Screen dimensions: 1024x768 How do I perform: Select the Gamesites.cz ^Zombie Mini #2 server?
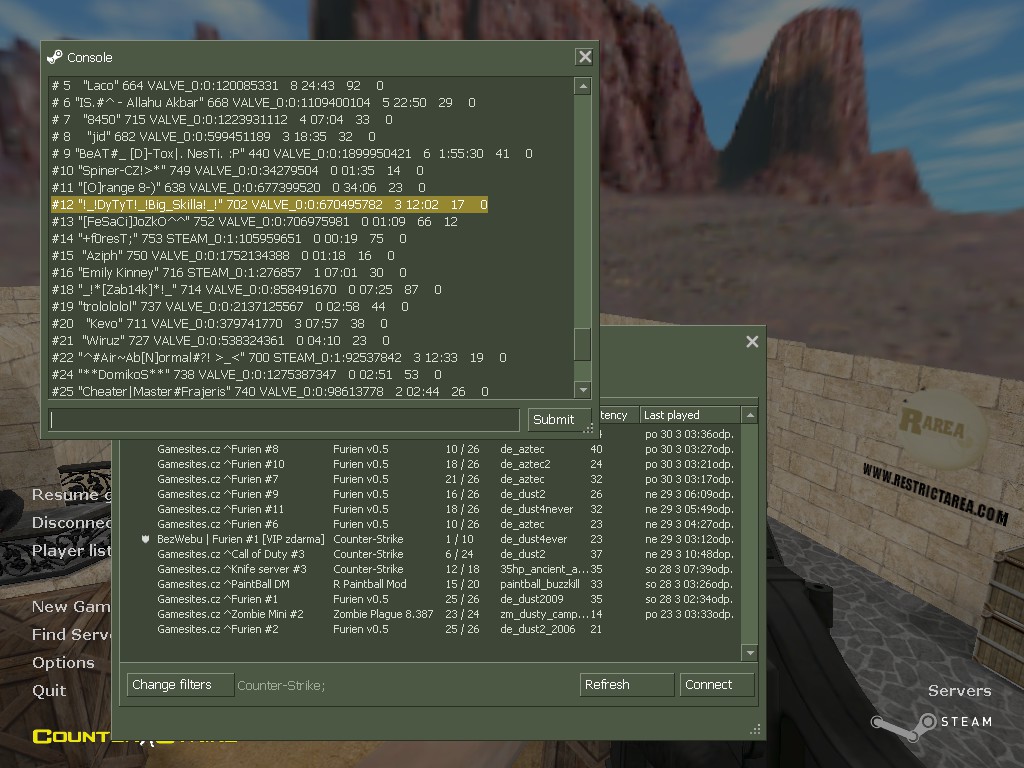(230, 614)
